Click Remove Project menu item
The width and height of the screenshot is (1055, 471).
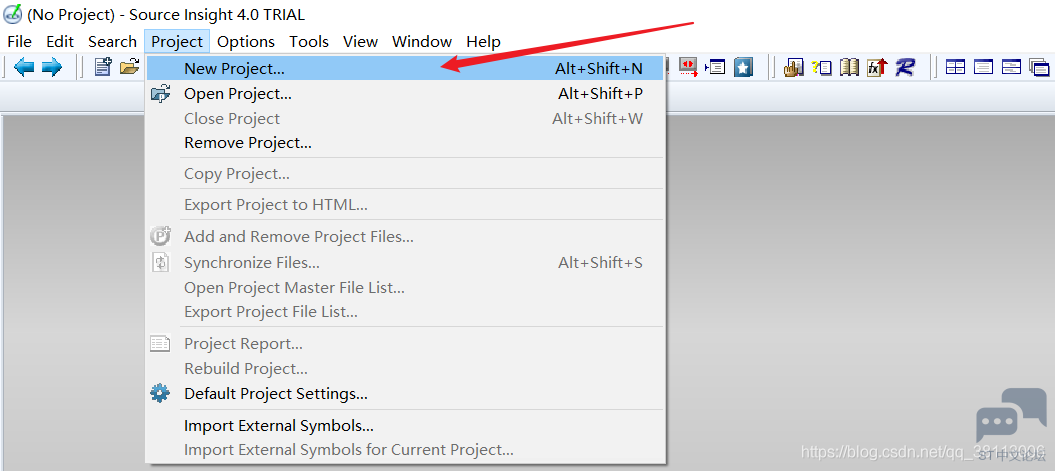247,143
